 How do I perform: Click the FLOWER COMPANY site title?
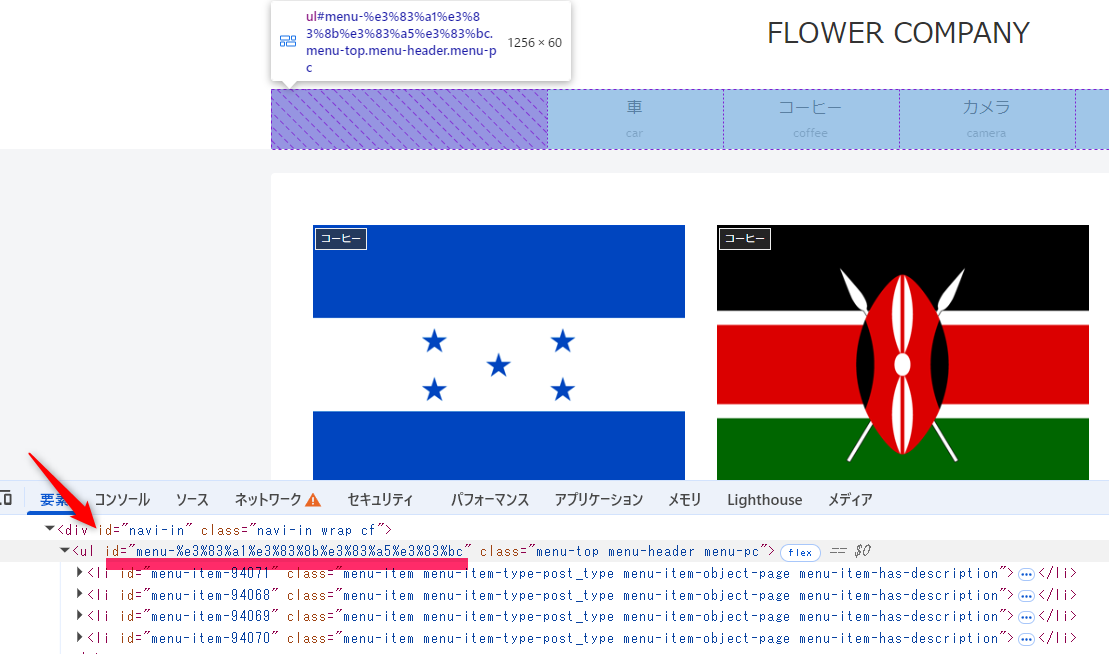tap(897, 33)
